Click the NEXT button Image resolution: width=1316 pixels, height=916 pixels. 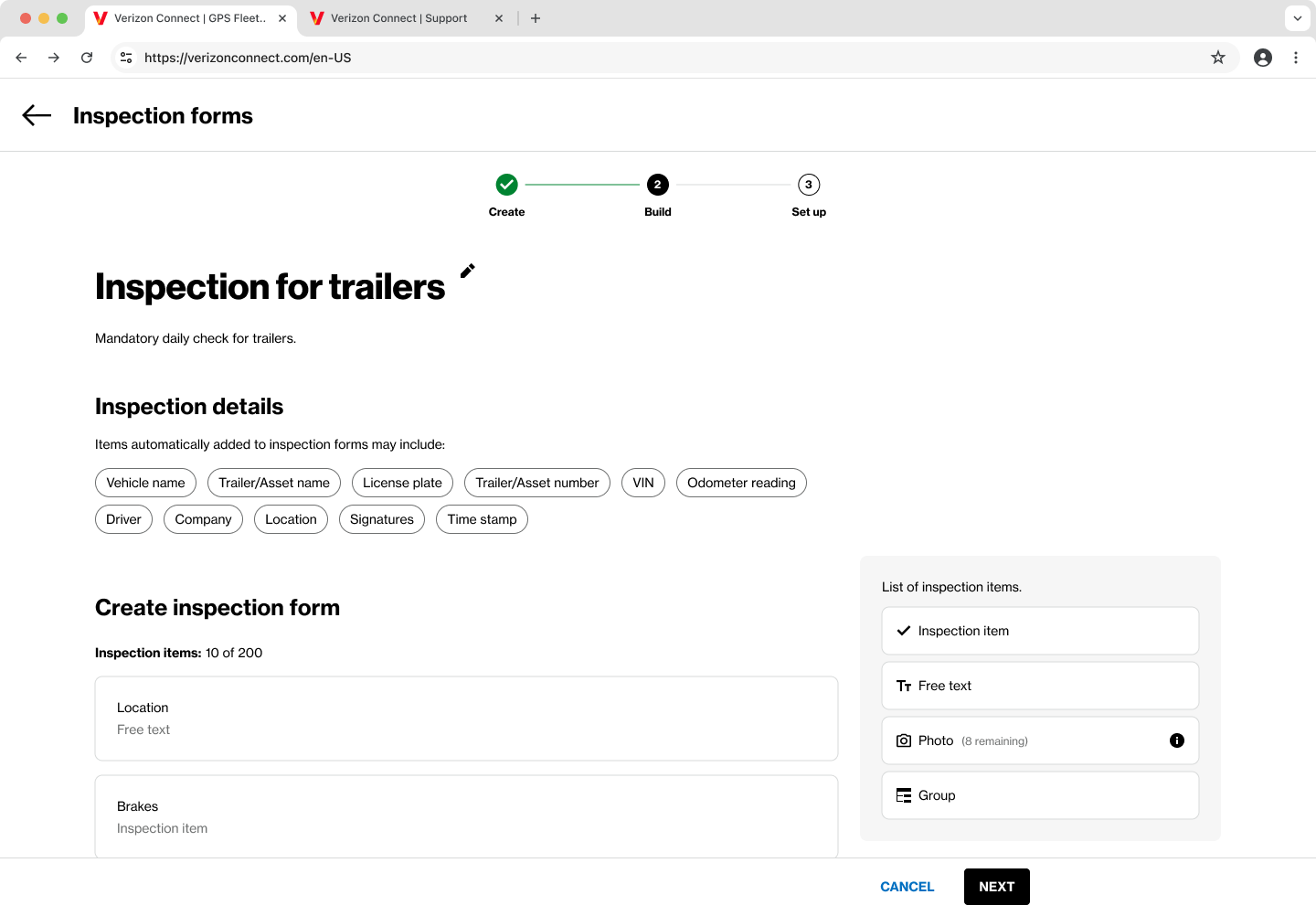(996, 887)
